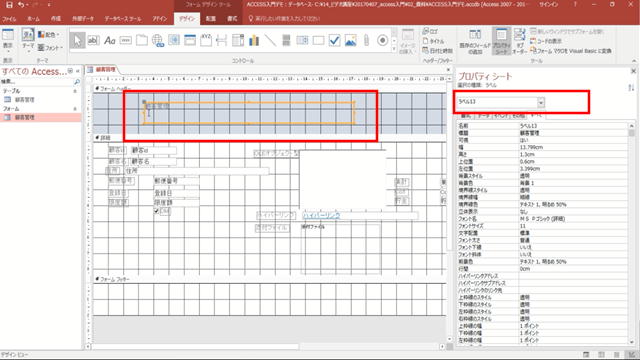
Task: Open the Property Sheet ribbon button
Action: [501, 41]
